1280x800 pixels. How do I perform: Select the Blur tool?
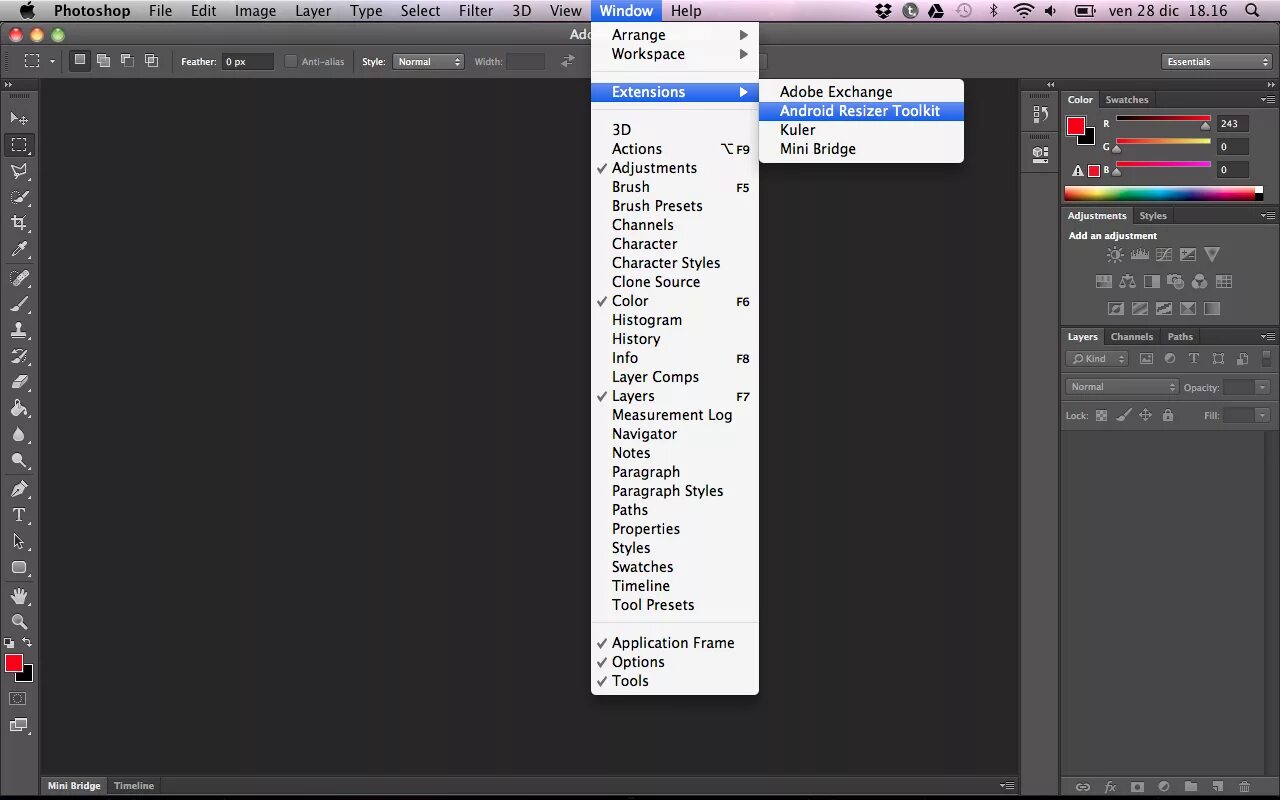point(19,434)
